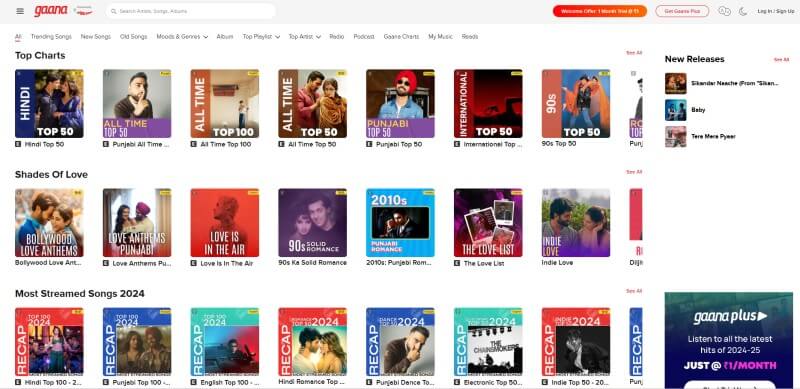Open Love Anthems Punjabi cover
The image size is (800, 389).
coord(137,223)
